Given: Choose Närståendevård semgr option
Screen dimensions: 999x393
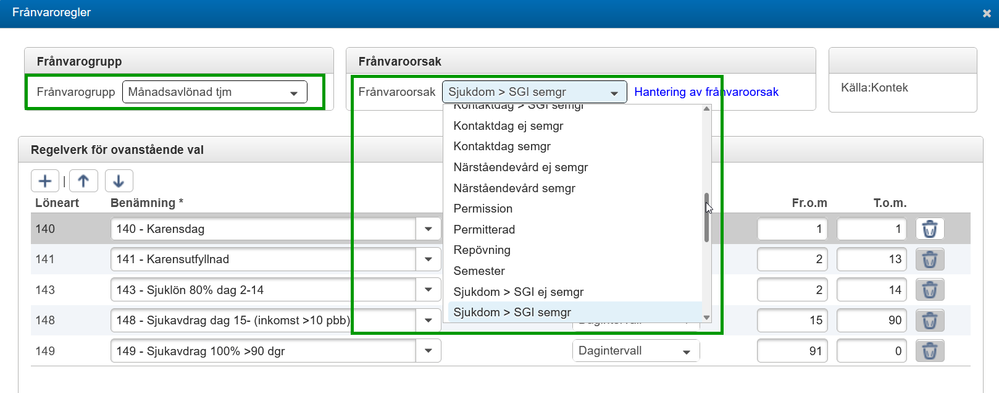Looking at the screenshot, I should coord(575,189).
